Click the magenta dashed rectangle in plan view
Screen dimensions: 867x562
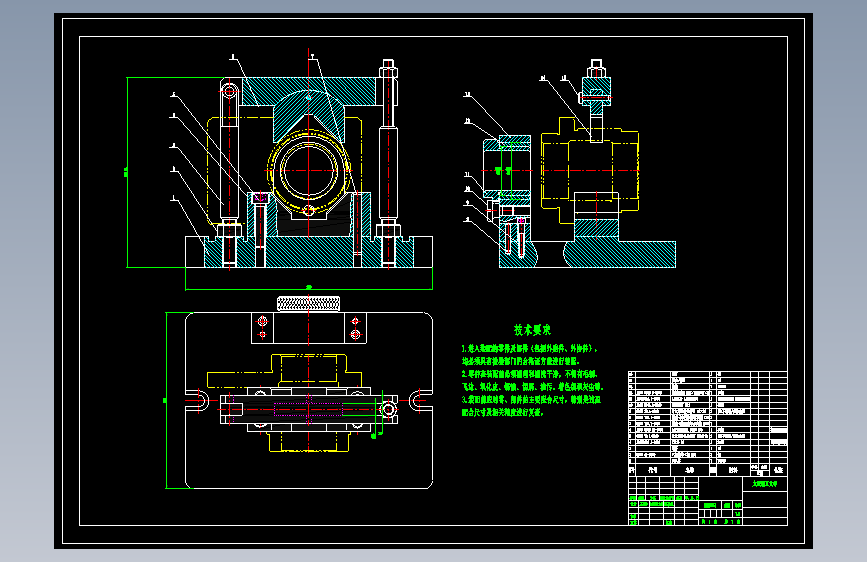[309, 409]
